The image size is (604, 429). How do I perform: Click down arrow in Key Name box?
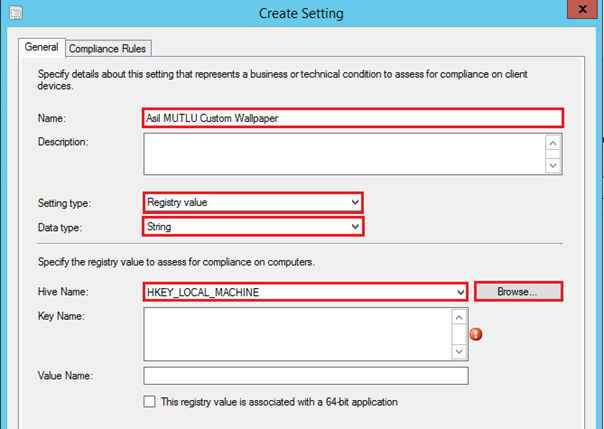pyautogui.click(x=459, y=351)
